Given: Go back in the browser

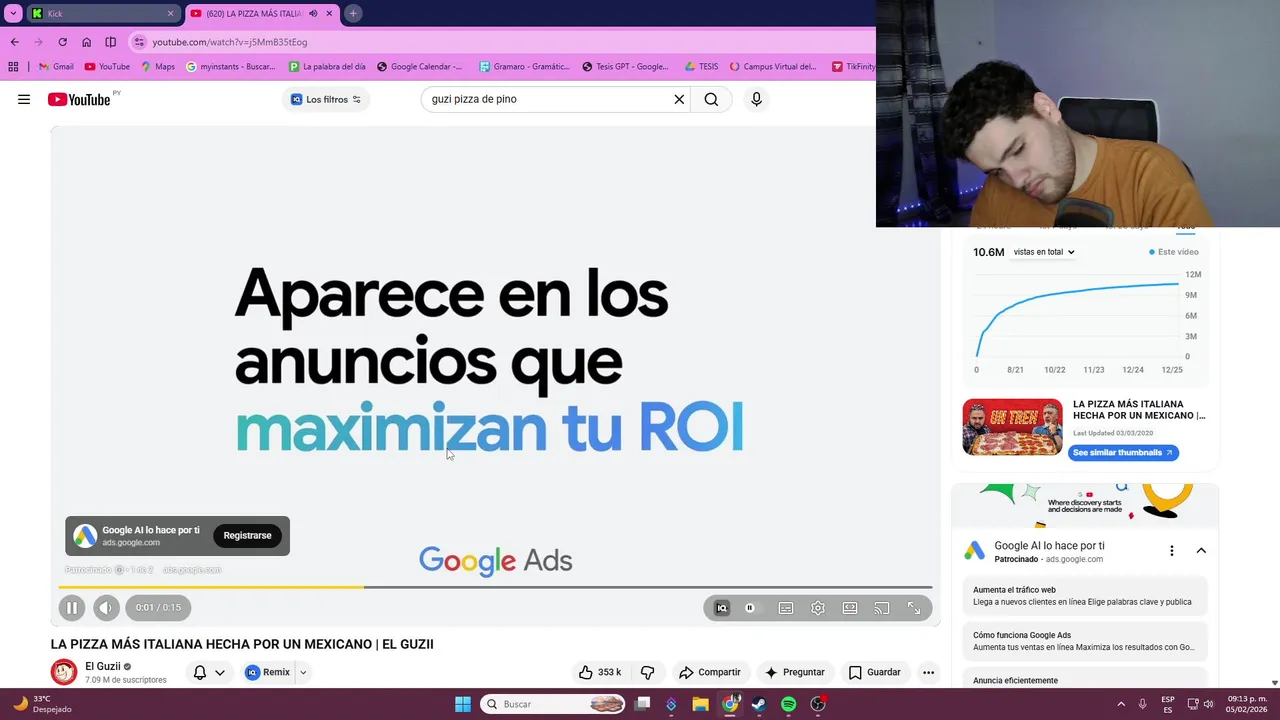Looking at the screenshot, I should [x=14, y=42].
